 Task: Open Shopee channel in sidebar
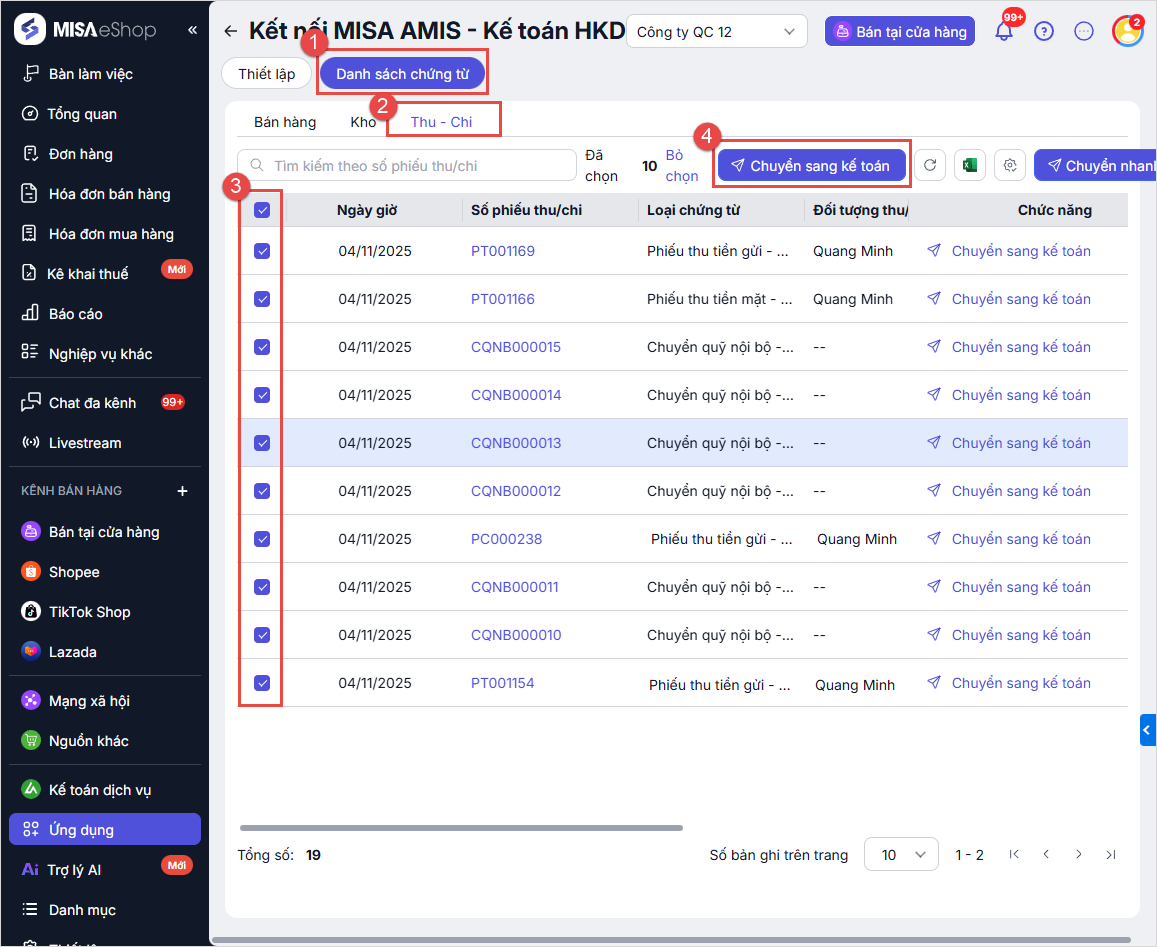74,572
